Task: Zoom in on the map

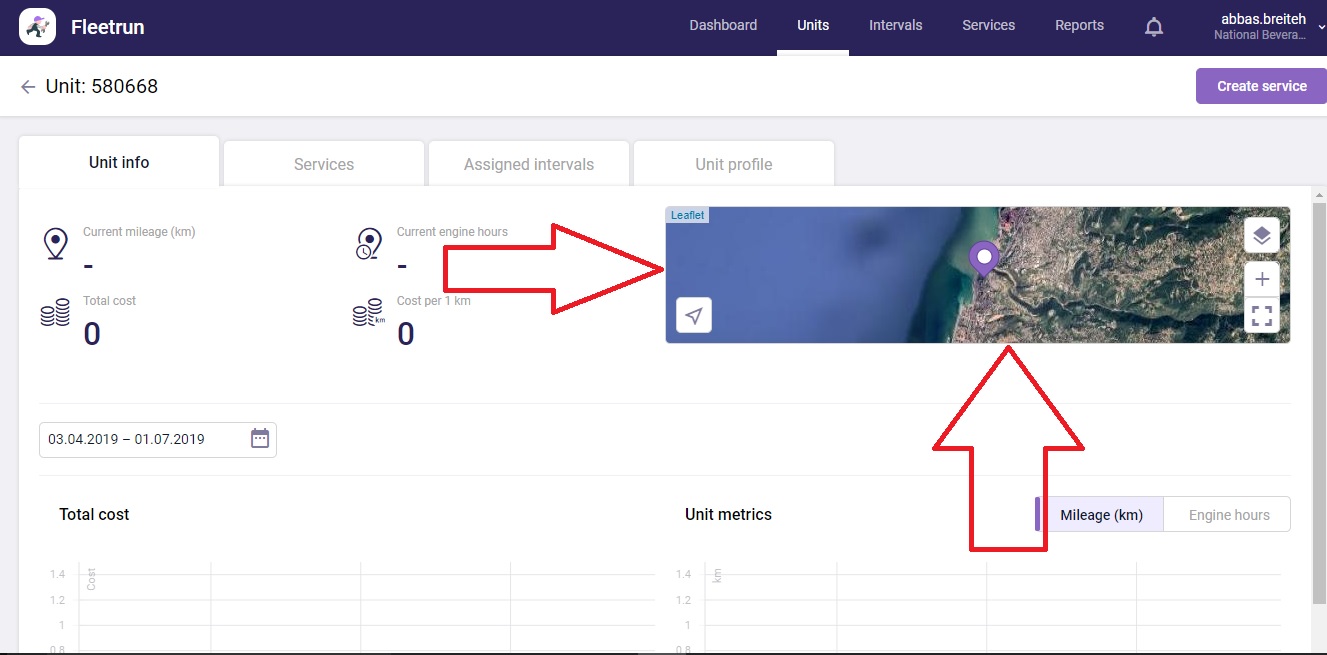Action: [1261, 279]
